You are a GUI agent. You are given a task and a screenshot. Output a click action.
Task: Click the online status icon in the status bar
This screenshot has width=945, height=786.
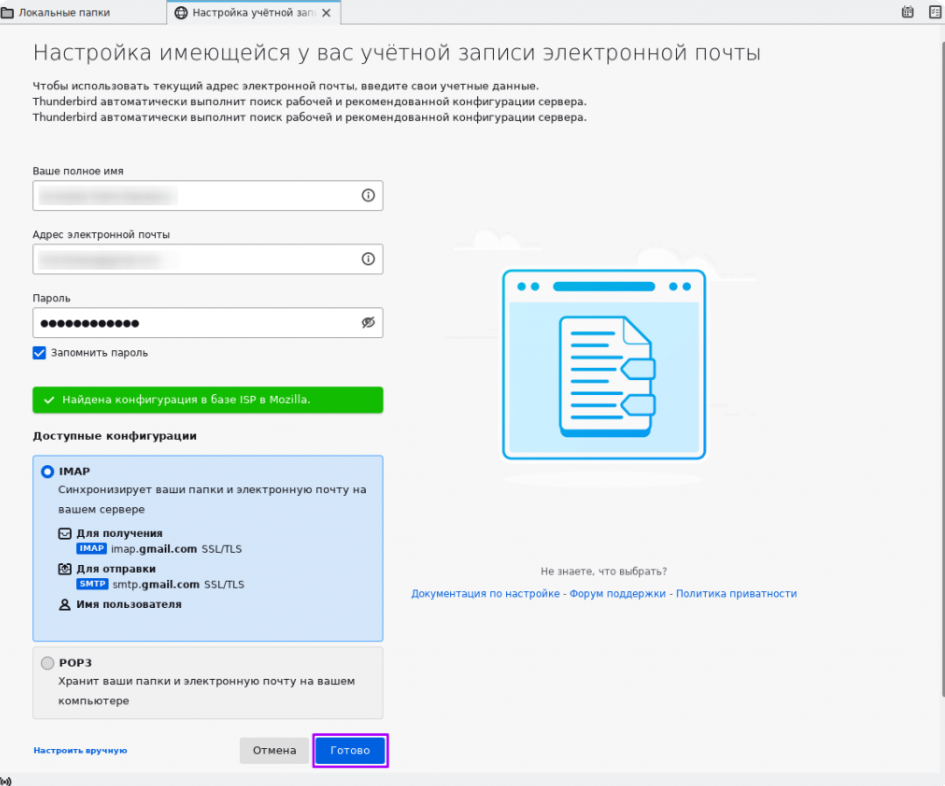click(6, 779)
